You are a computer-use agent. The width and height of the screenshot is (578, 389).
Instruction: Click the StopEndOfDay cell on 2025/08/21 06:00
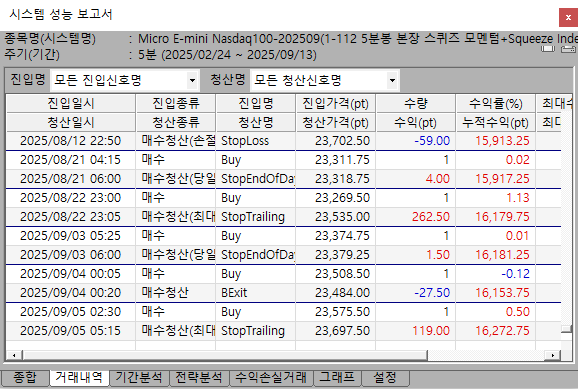click(x=255, y=179)
